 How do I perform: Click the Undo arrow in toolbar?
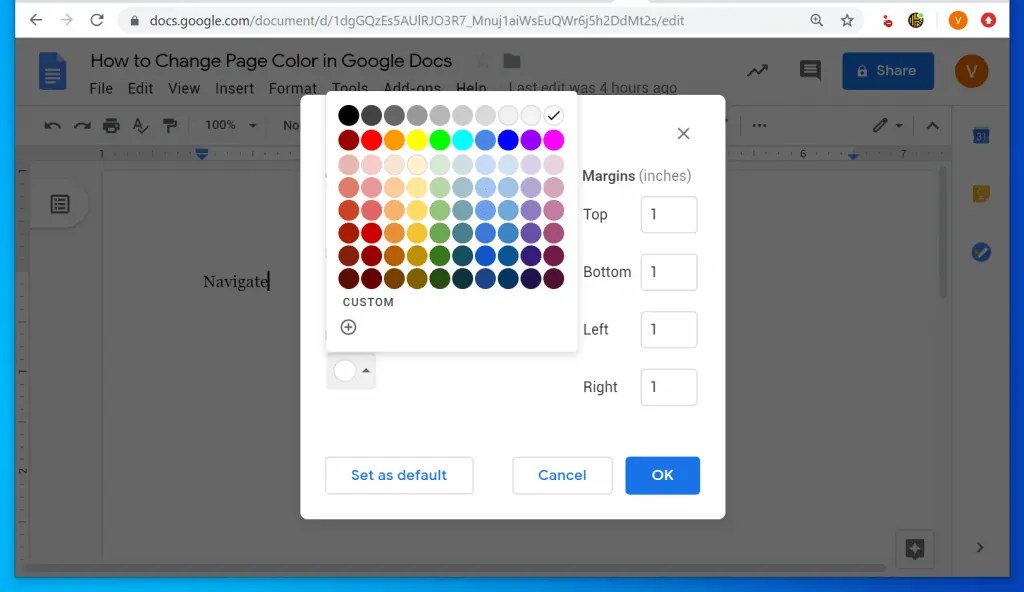[x=52, y=125]
